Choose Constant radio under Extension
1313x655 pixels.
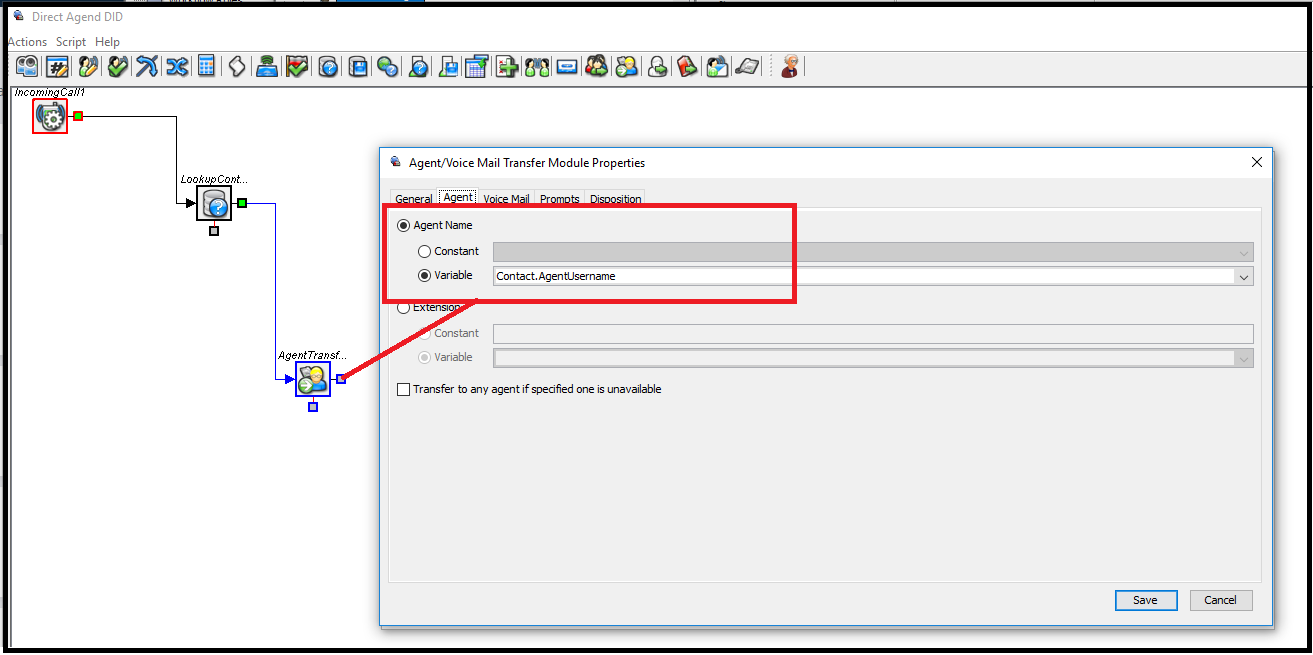click(x=425, y=333)
